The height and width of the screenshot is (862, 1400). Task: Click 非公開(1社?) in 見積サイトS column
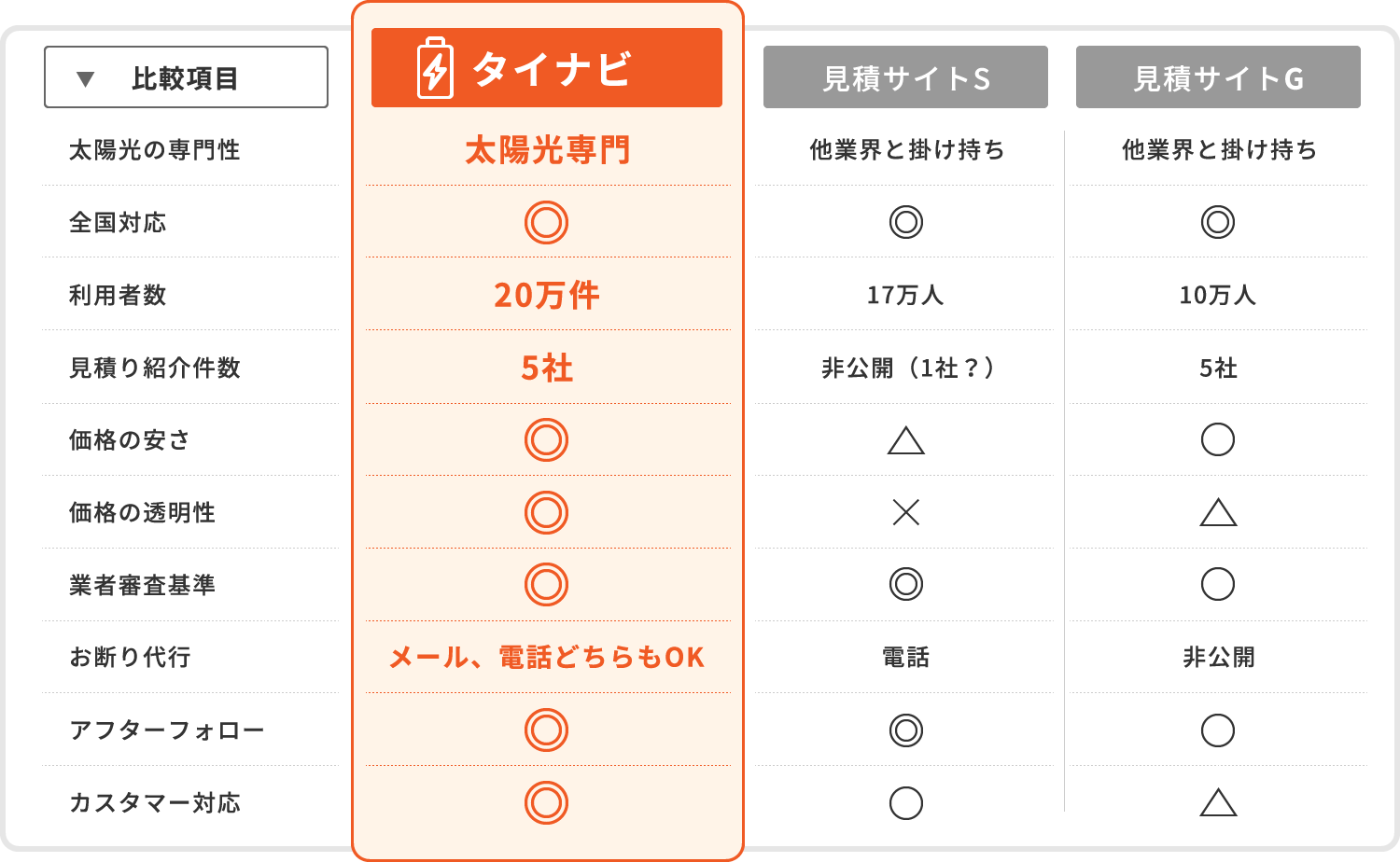905,368
